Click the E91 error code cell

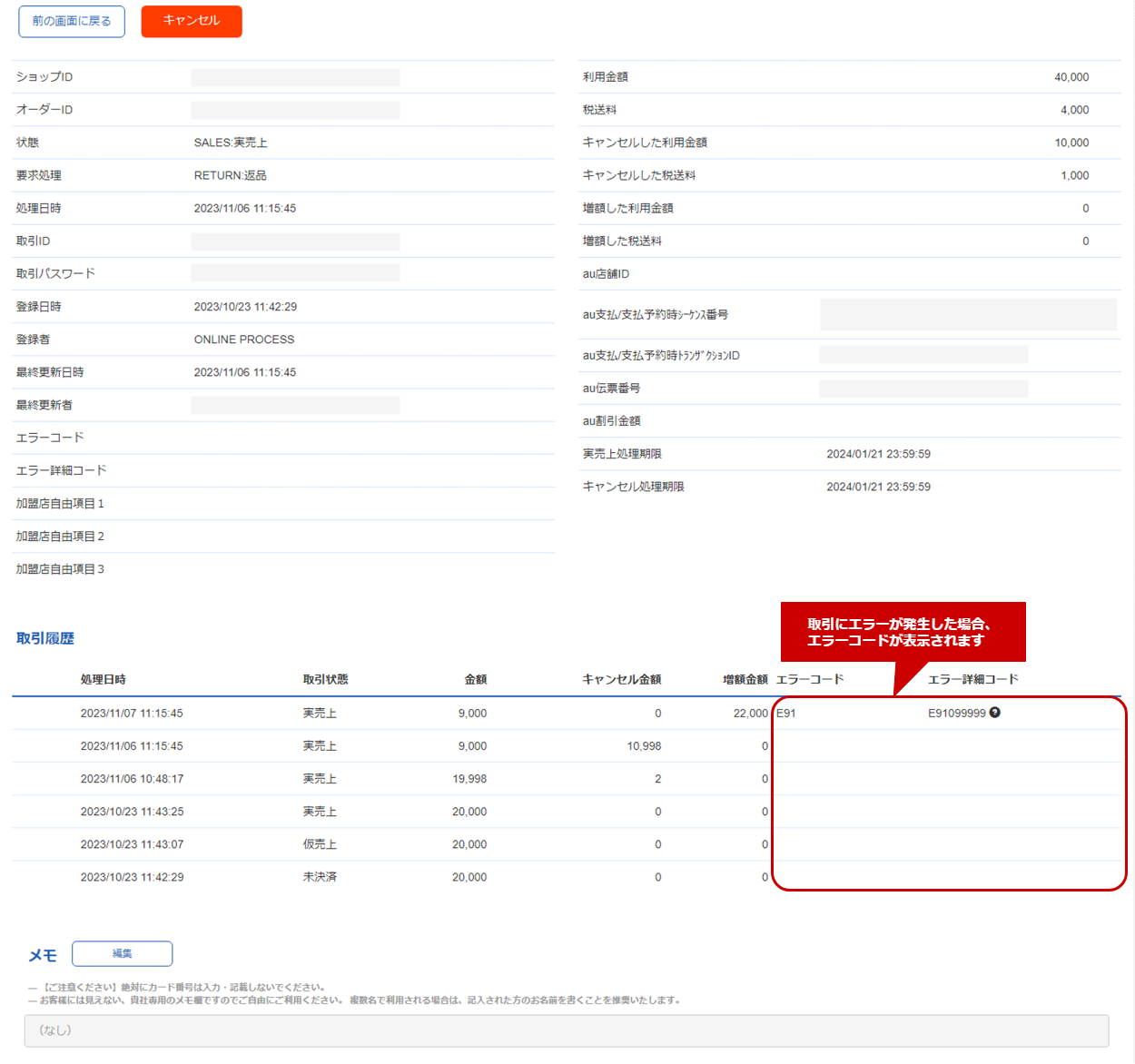[786, 714]
